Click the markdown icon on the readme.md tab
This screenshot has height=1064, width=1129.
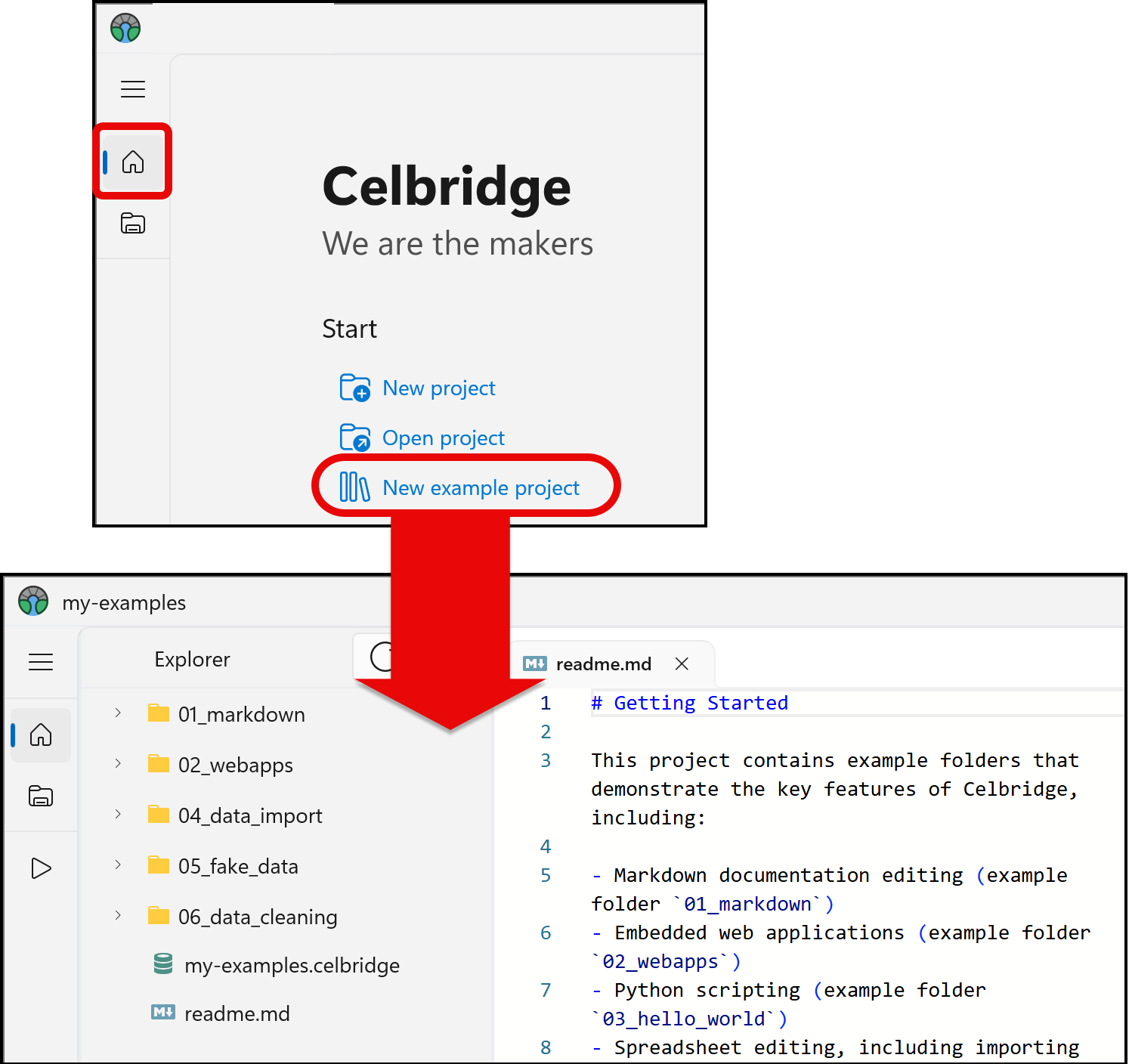coord(535,663)
